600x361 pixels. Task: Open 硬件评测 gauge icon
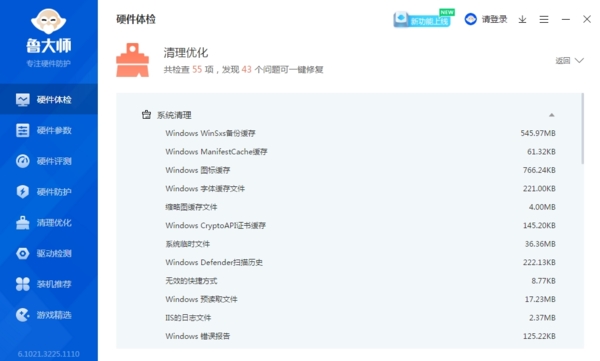[x=23, y=161]
